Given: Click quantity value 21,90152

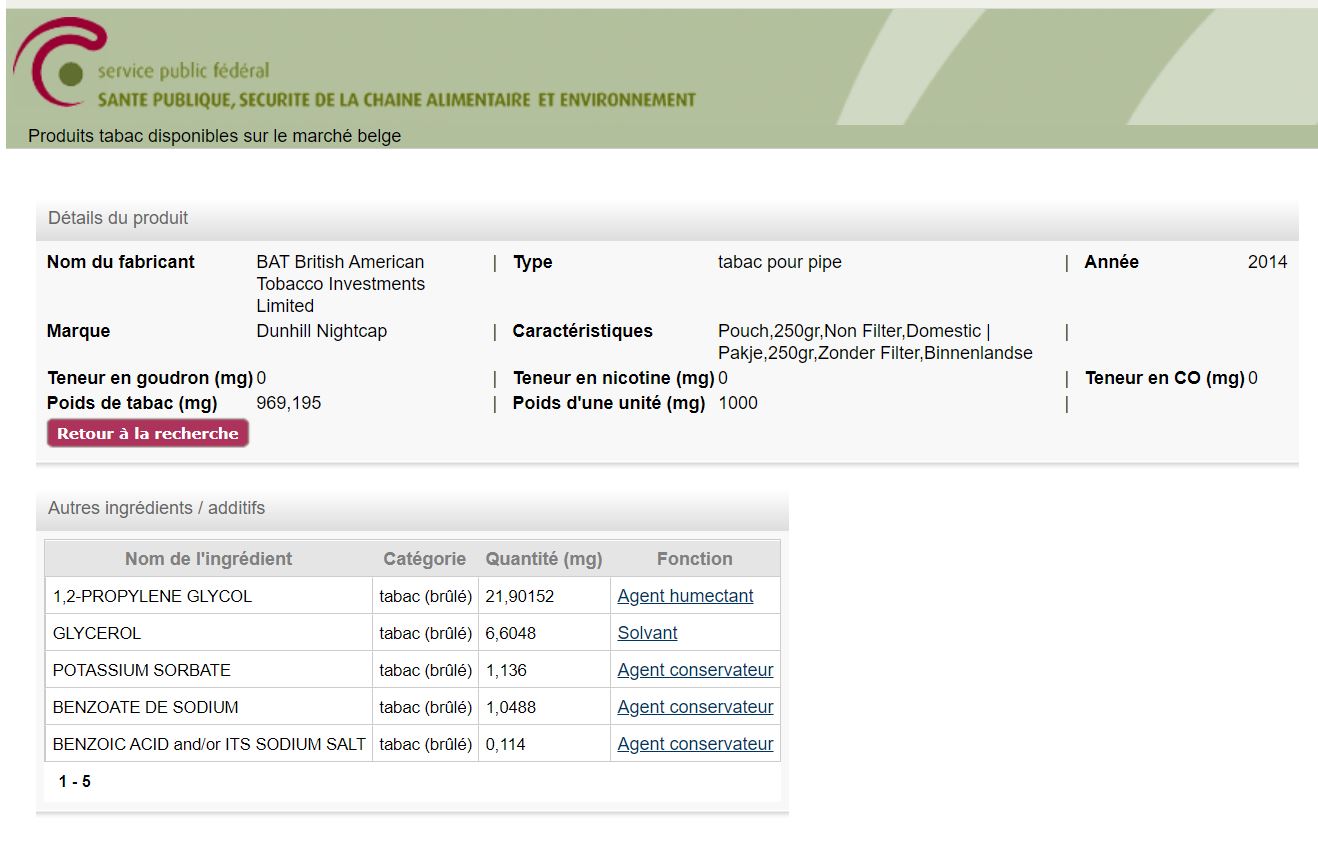Looking at the screenshot, I should coord(520,596).
